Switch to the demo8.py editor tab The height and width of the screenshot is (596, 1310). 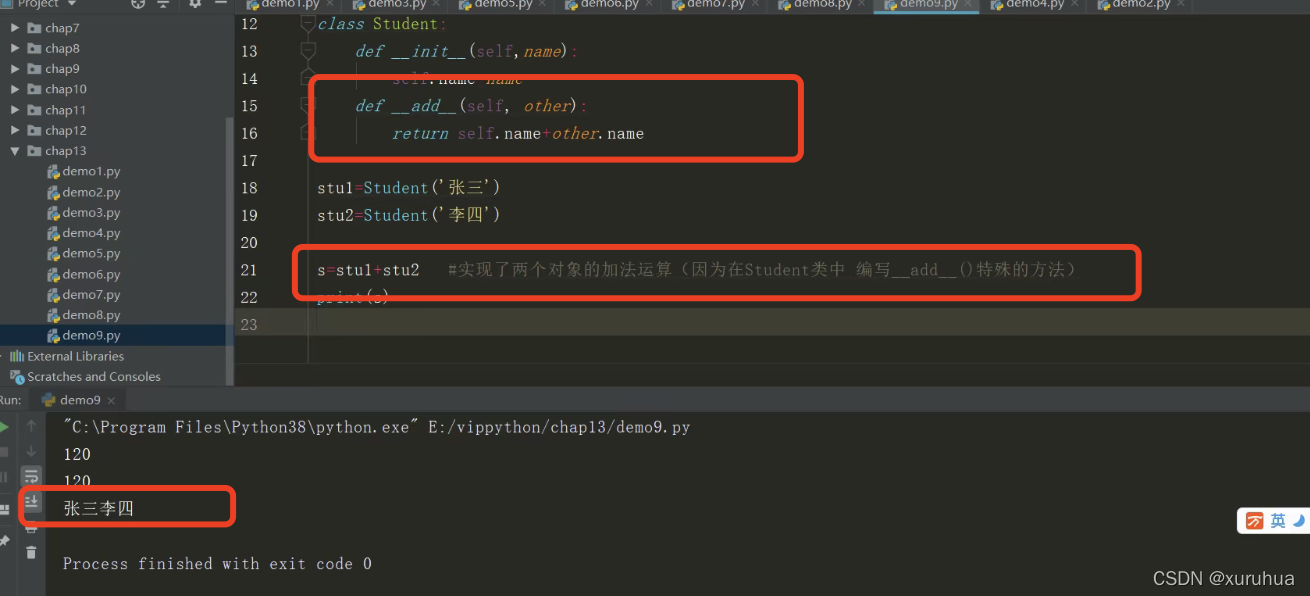(x=822, y=5)
